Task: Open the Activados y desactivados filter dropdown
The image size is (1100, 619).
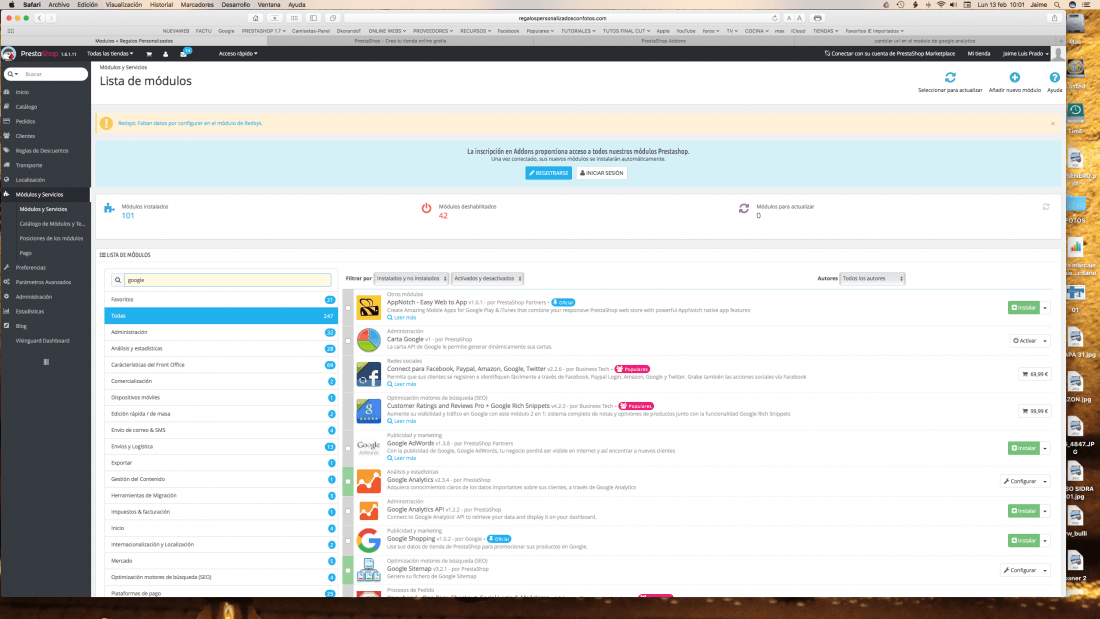Action: tap(488, 279)
